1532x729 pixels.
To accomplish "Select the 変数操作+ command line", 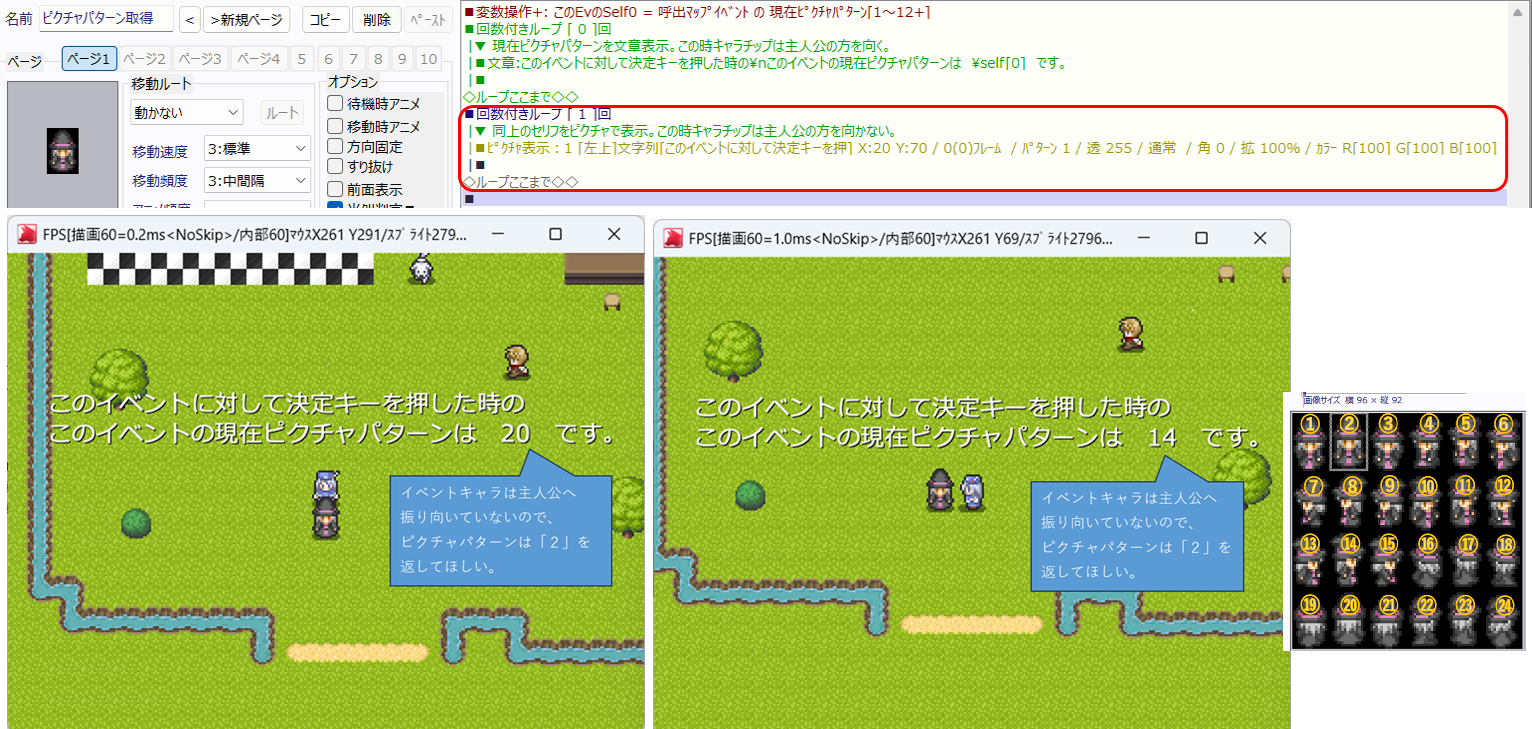I will click(x=697, y=12).
